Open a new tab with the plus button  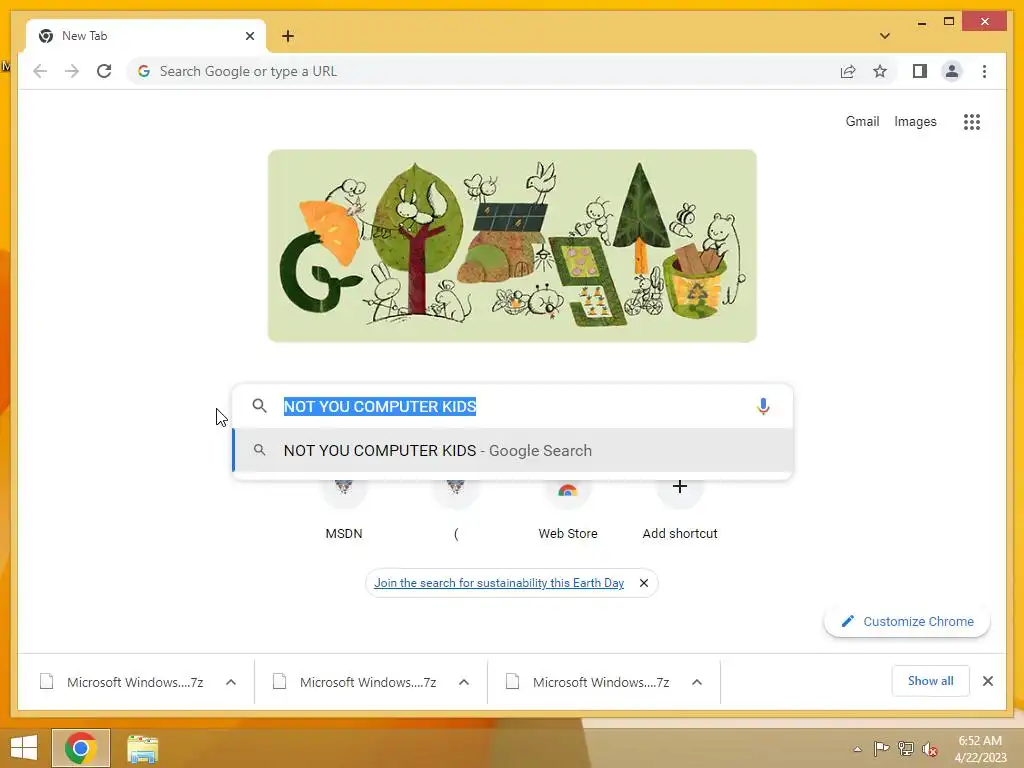pos(288,36)
